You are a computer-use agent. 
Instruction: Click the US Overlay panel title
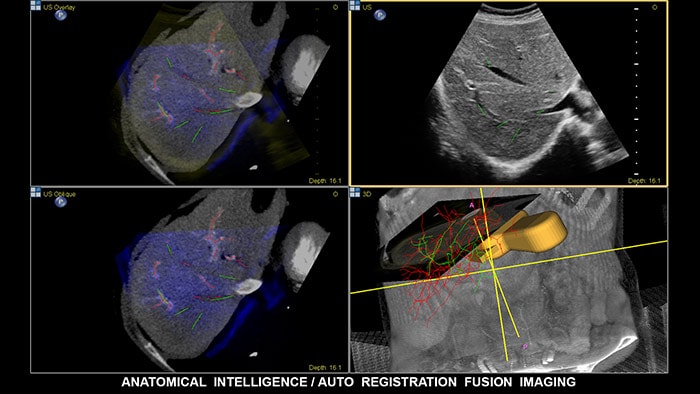[59, 7]
